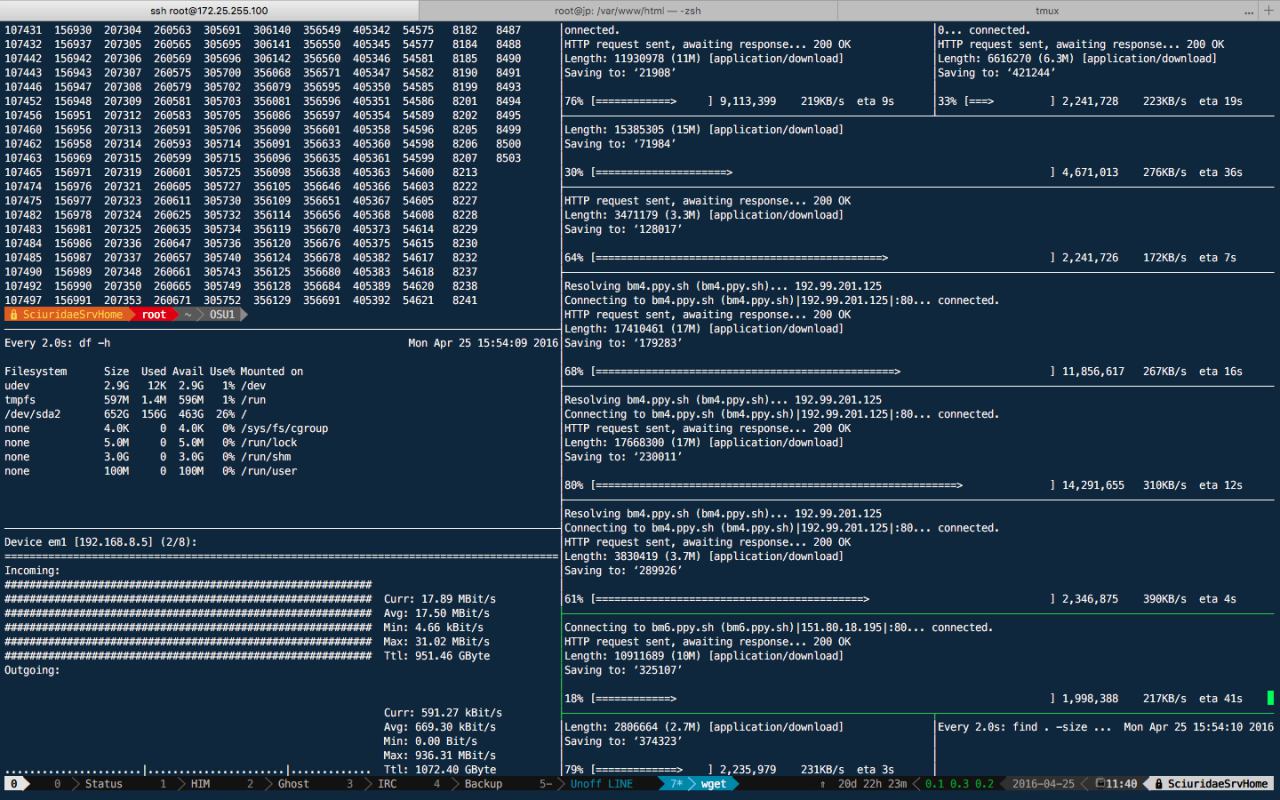The height and width of the screenshot is (800, 1280).
Task: Select the active tmux window 7 wget
Action: 700,784
